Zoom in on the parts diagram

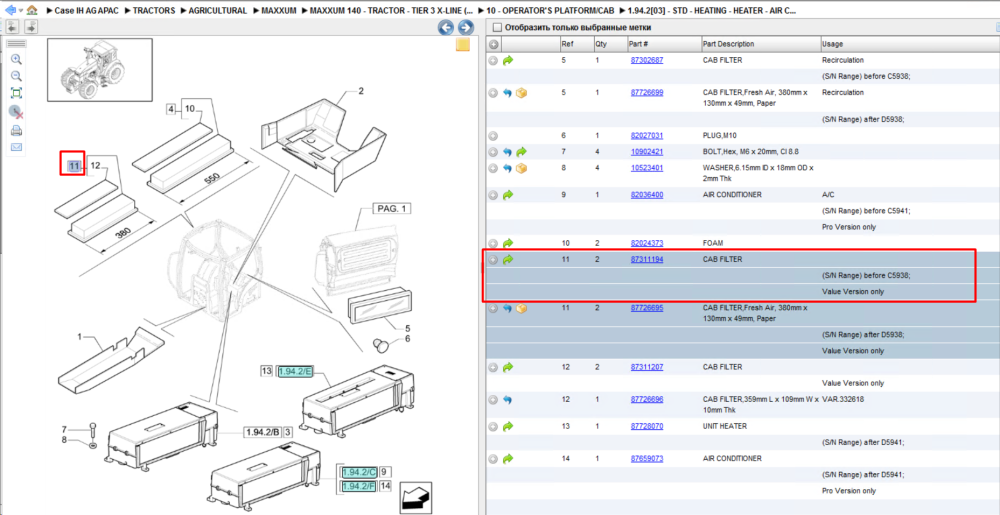[17, 59]
